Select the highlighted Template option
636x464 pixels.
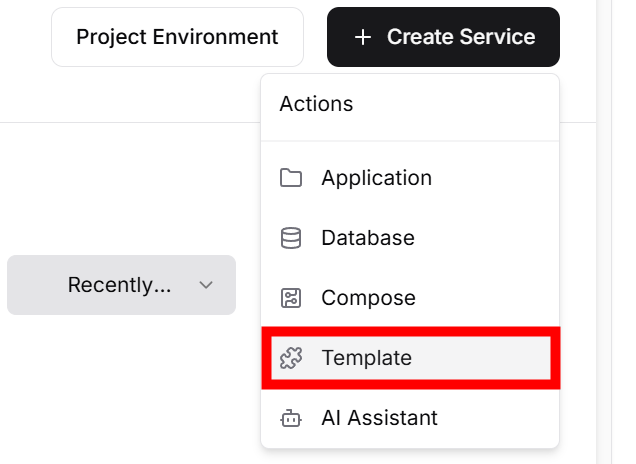click(410, 358)
